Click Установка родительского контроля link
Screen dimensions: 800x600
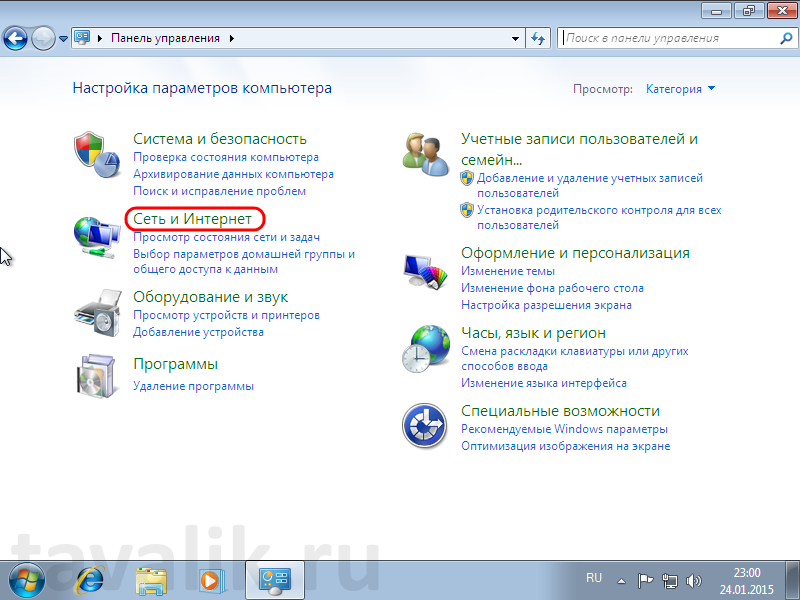(x=599, y=217)
